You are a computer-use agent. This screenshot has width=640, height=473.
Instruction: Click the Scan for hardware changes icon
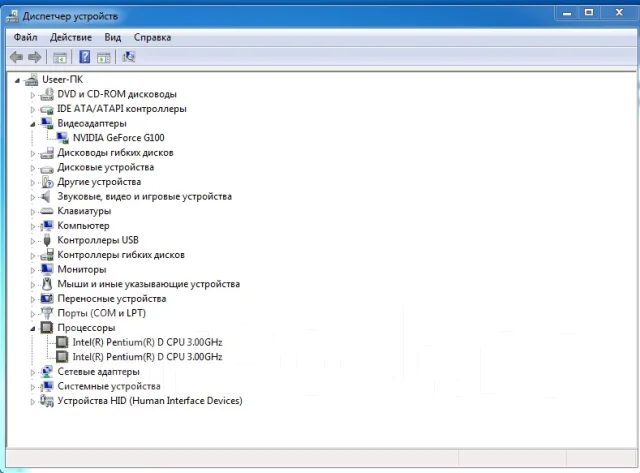(x=129, y=57)
